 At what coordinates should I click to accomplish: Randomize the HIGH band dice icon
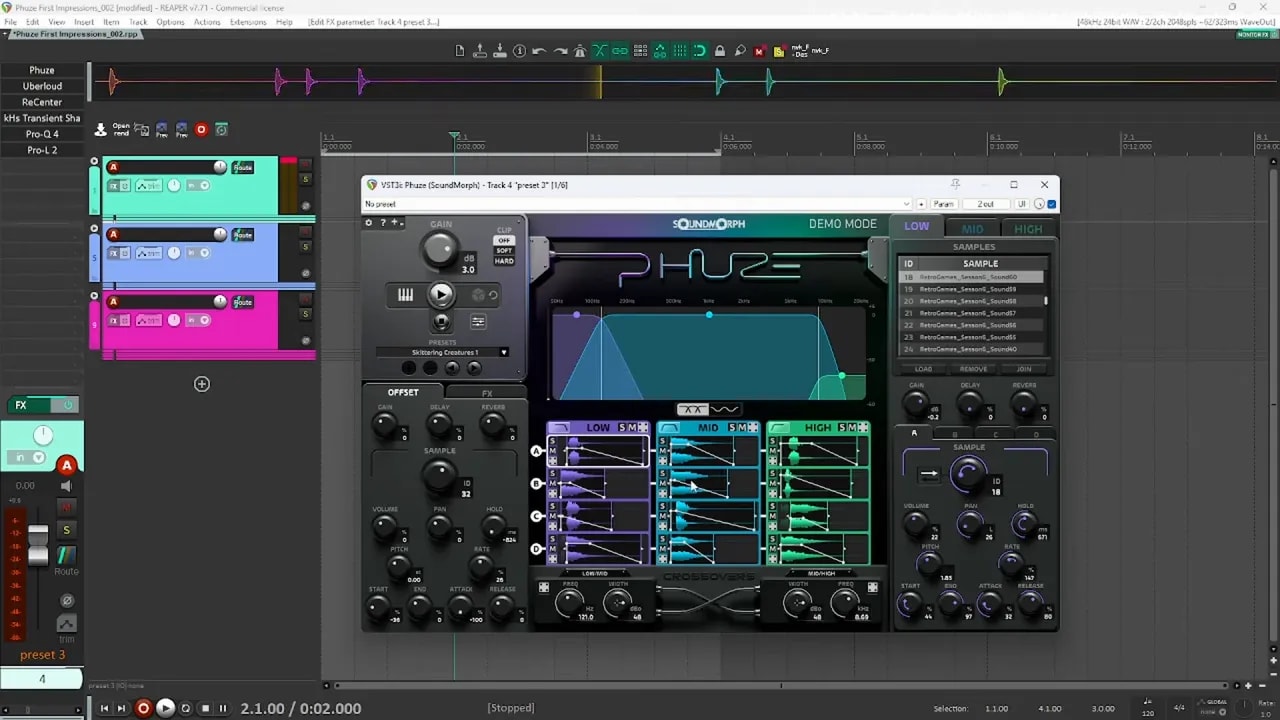point(863,428)
